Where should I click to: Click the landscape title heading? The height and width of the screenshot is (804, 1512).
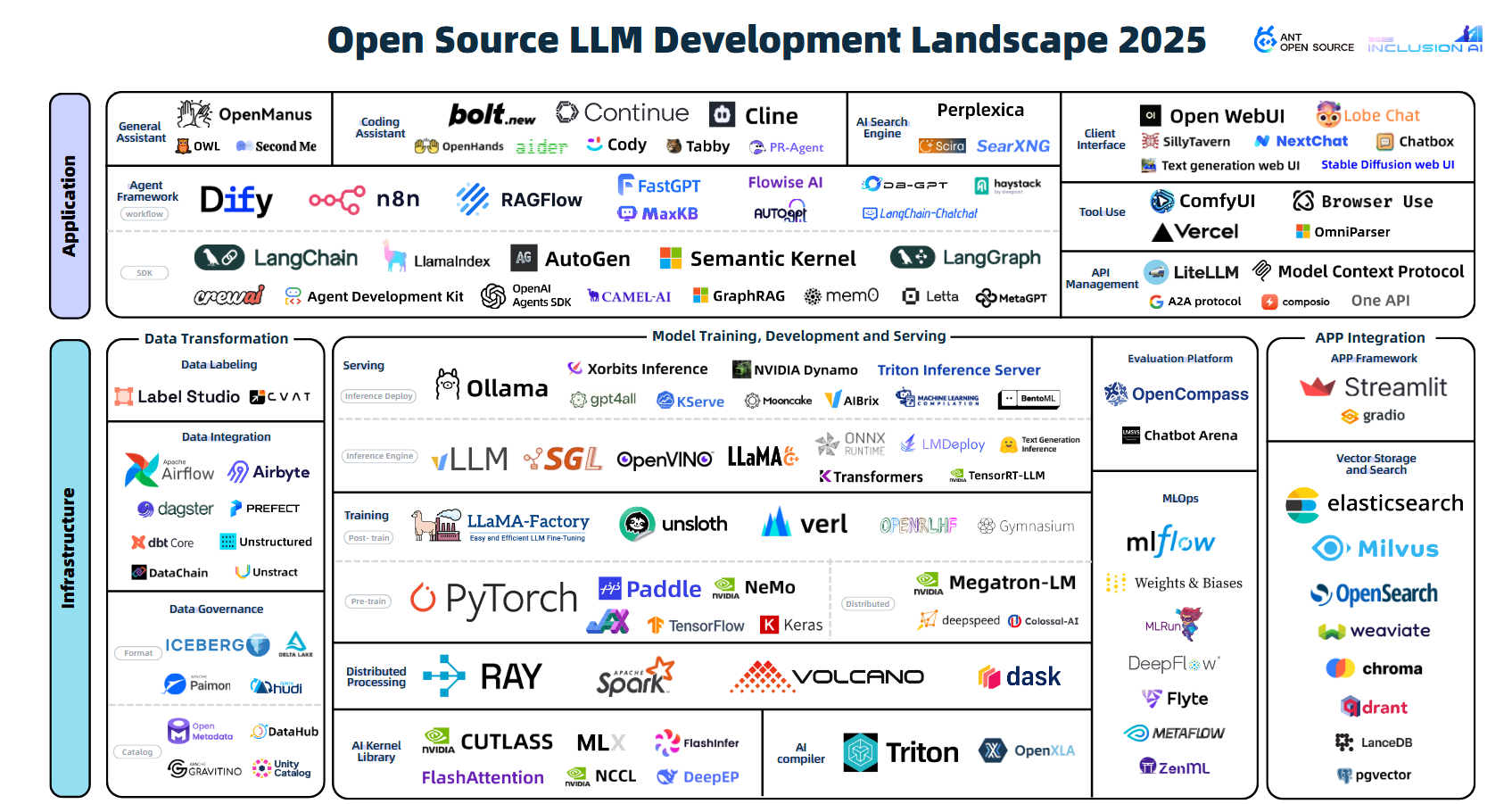(766, 40)
